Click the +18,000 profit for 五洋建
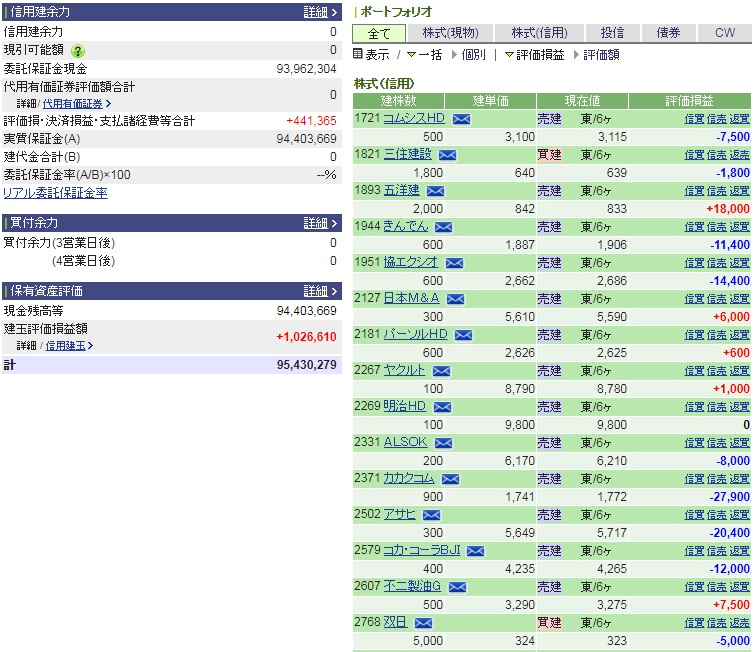This screenshot has width=754, height=652. (x=728, y=209)
